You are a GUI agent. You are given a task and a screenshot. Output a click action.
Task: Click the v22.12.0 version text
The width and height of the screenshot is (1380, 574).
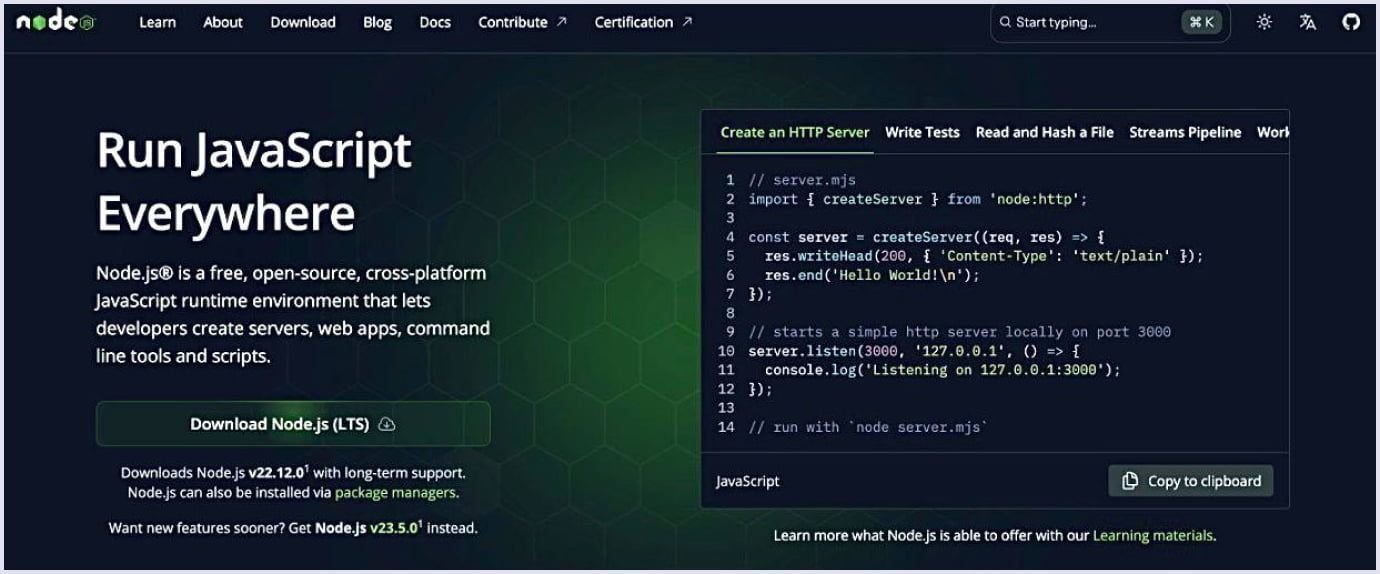(278, 473)
